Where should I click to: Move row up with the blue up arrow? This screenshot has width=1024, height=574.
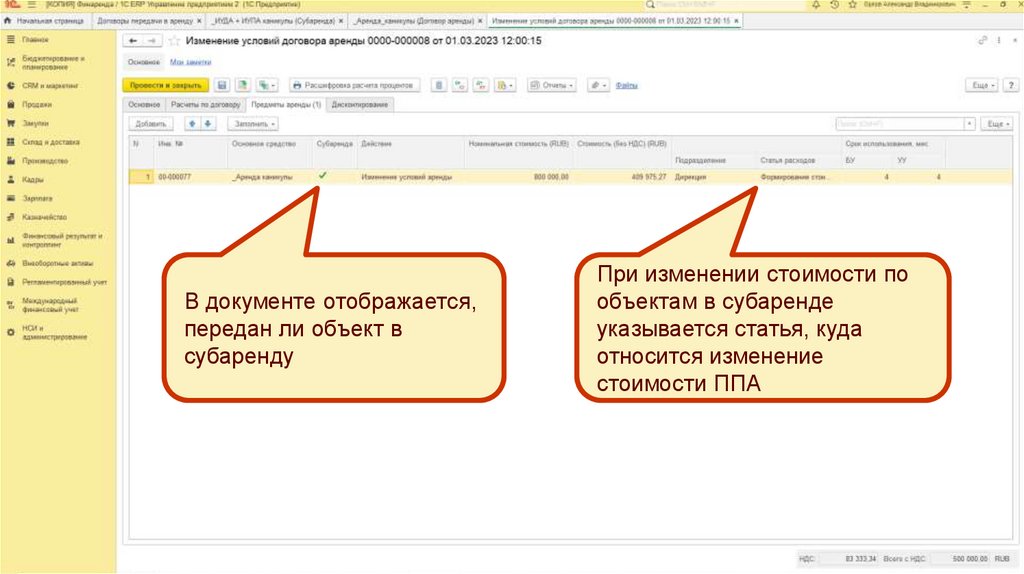(192, 124)
